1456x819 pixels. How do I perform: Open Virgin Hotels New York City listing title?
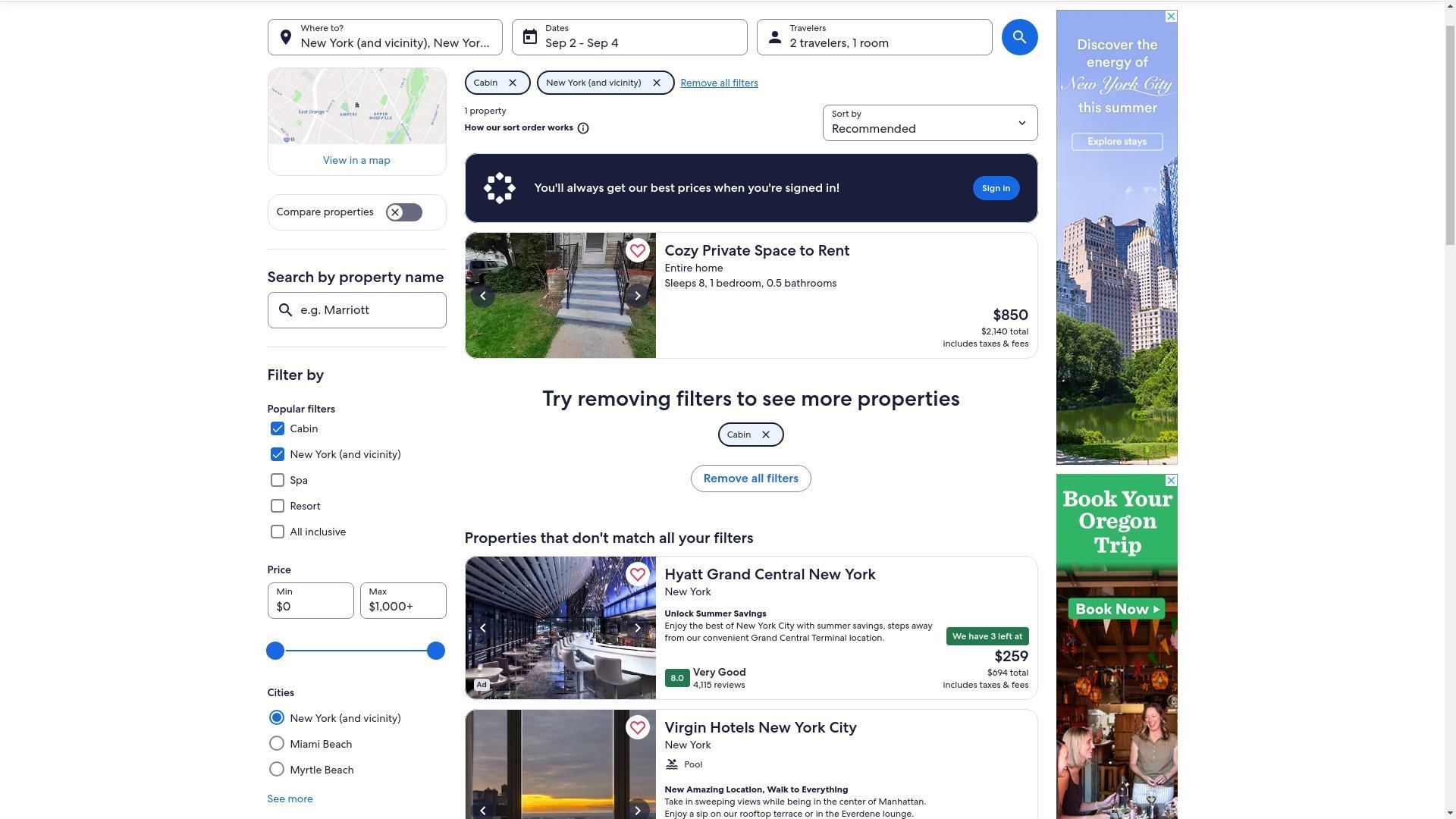(x=761, y=727)
